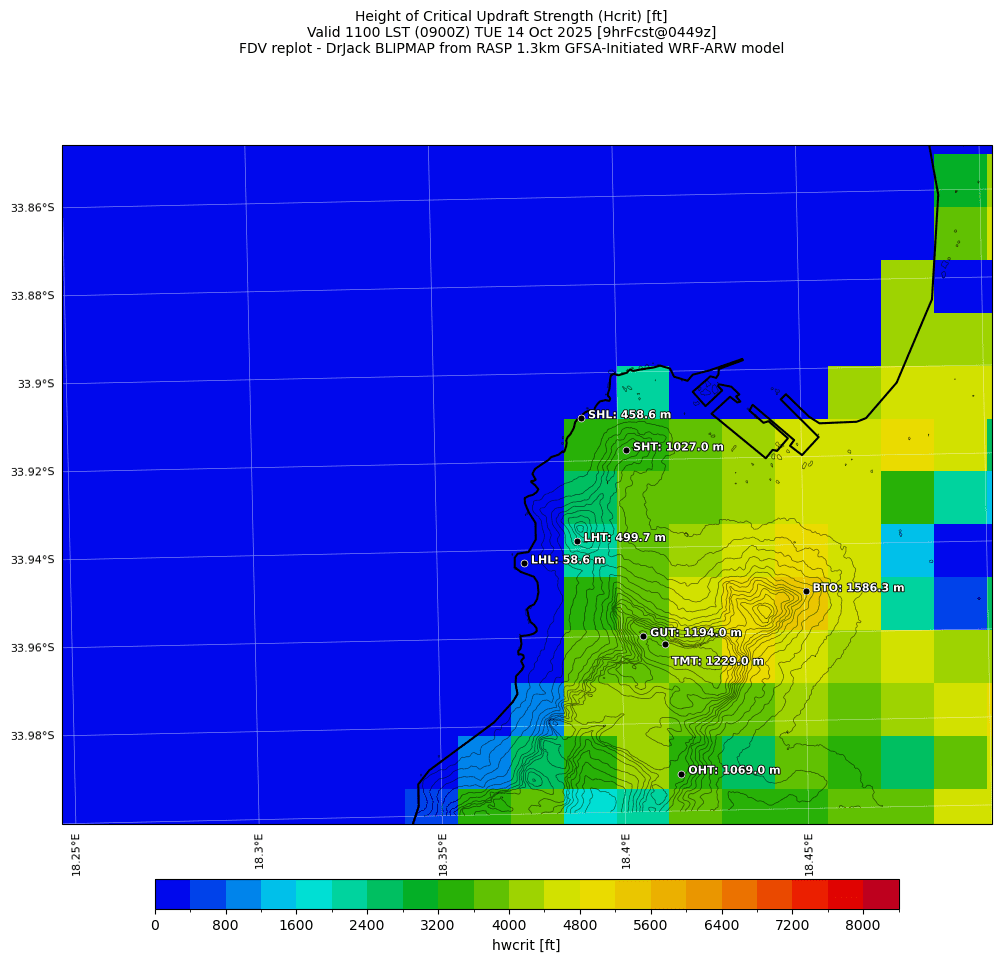This screenshot has width=1001, height=962.
Task: Click the 'BTO: 1586.3 m' label
Action: click(858, 588)
